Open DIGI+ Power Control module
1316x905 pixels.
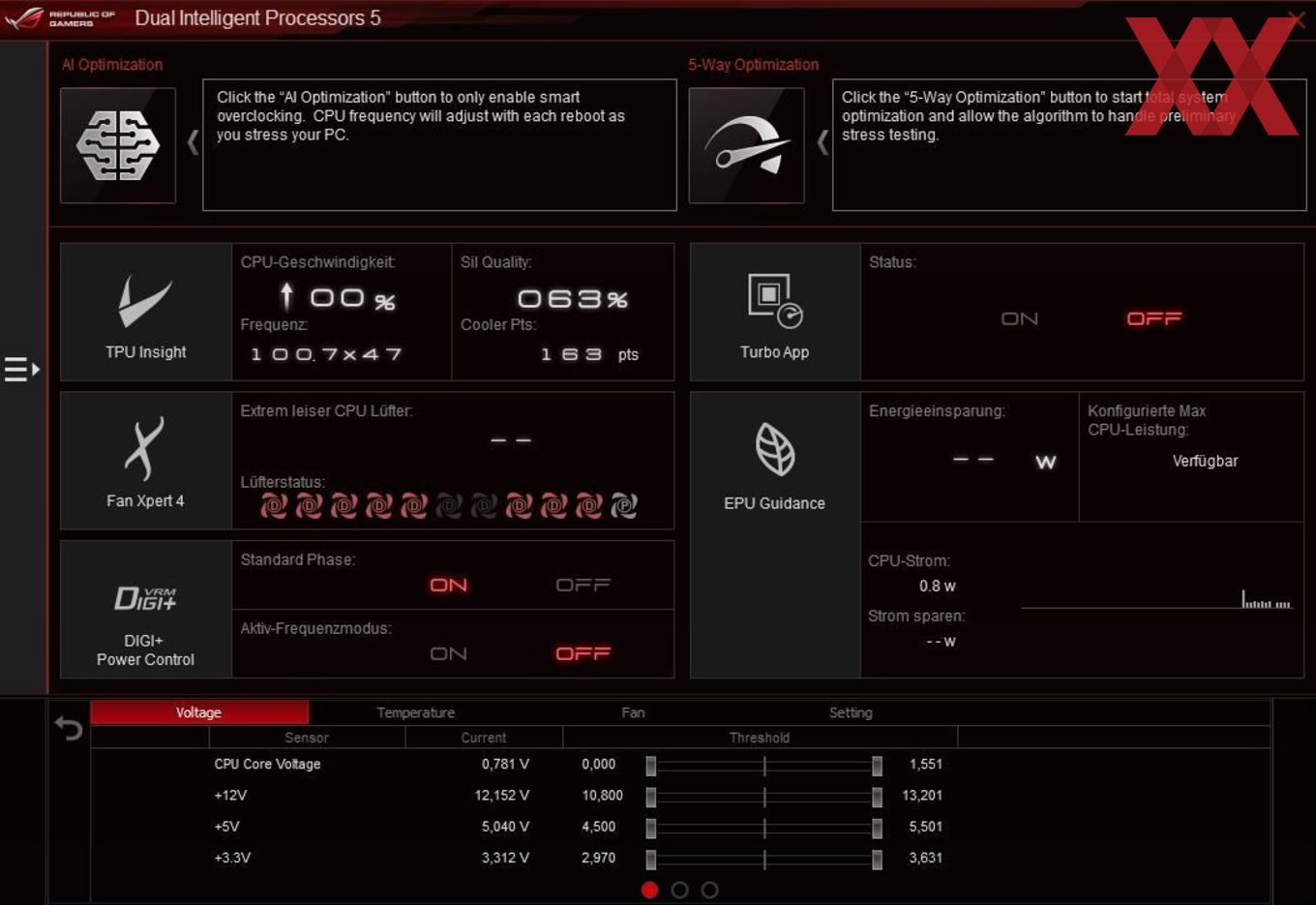[146, 610]
